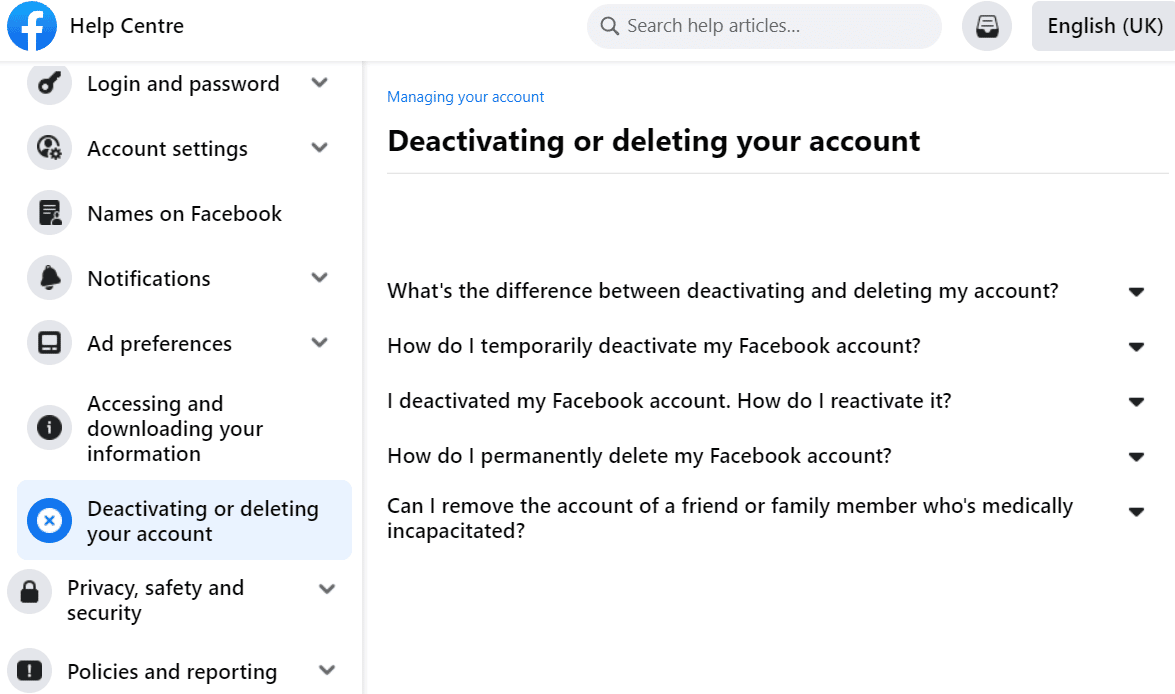1175x694 pixels.
Task: Expand arrow for deactivating versus deleting difference
Action: pyautogui.click(x=1137, y=292)
